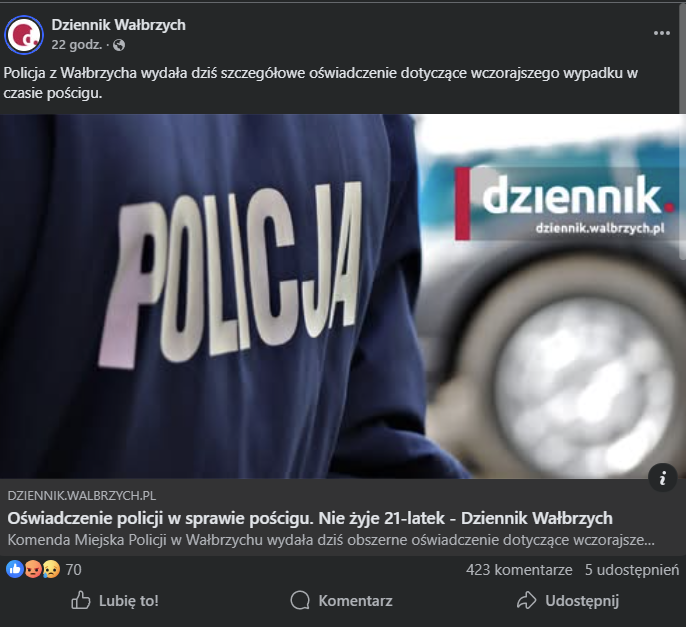
Task: Open Dziennik Wałbrzych page name link
Action: (119, 25)
